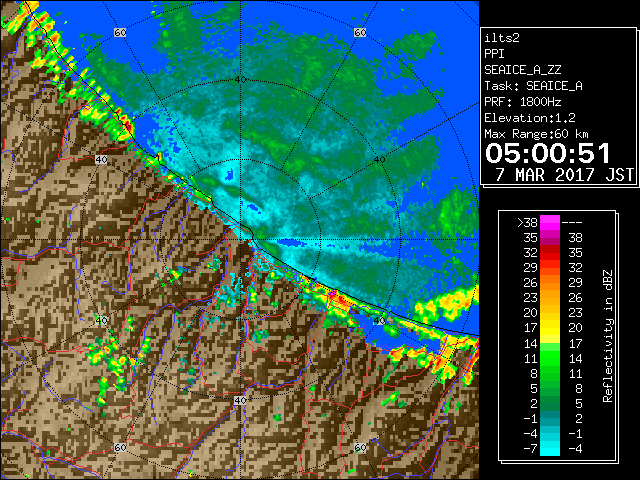Pick the red legend swatch beside 32
The width and height of the screenshot is (640, 480).
coord(550,253)
